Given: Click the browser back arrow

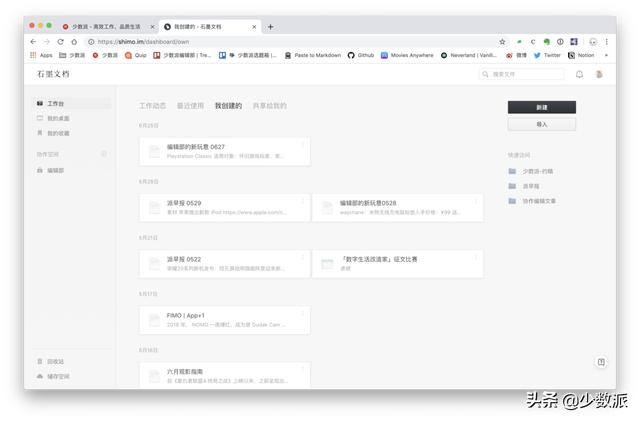Looking at the screenshot, I should pyautogui.click(x=33, y=42).
